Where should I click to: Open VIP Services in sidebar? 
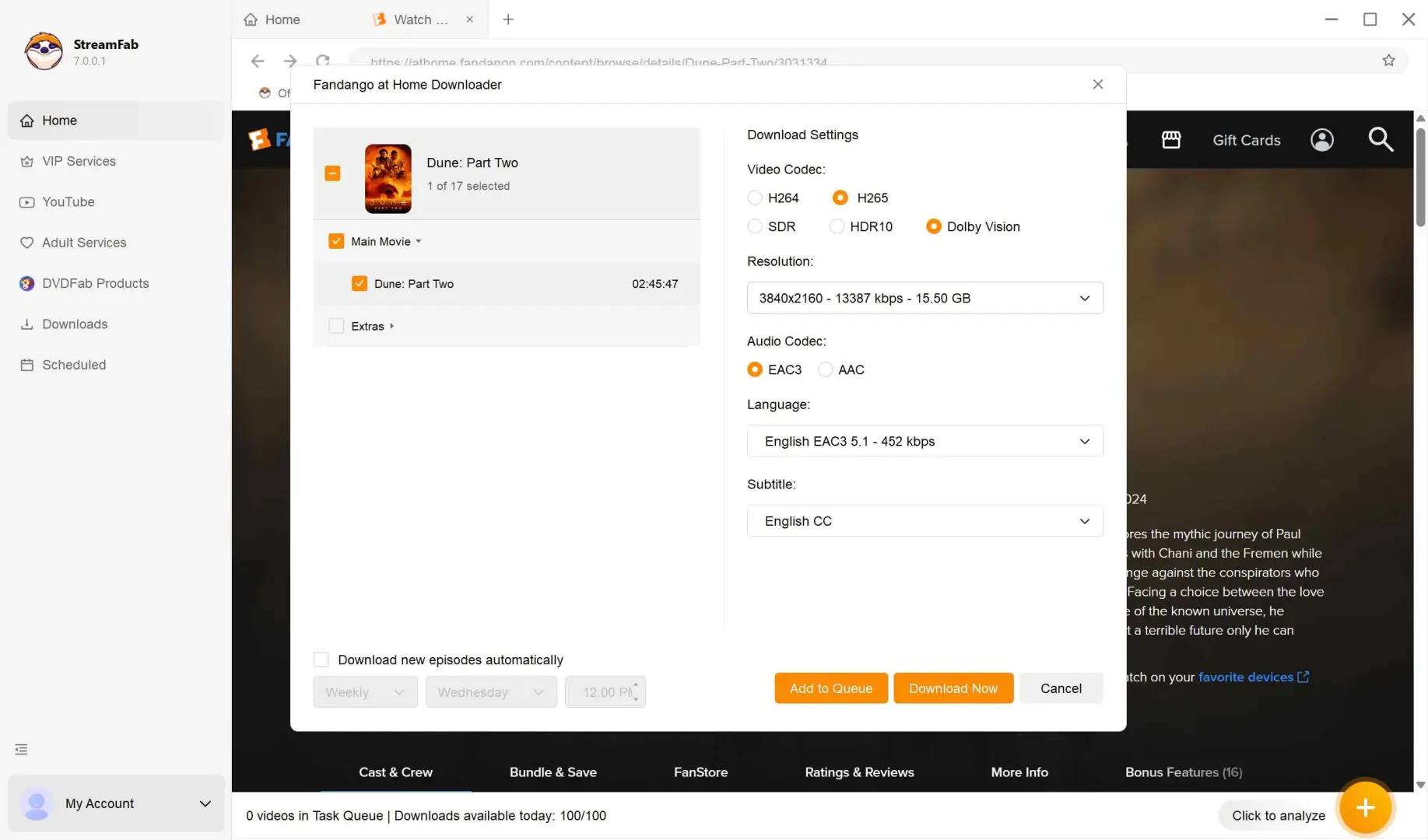[116, 161]
